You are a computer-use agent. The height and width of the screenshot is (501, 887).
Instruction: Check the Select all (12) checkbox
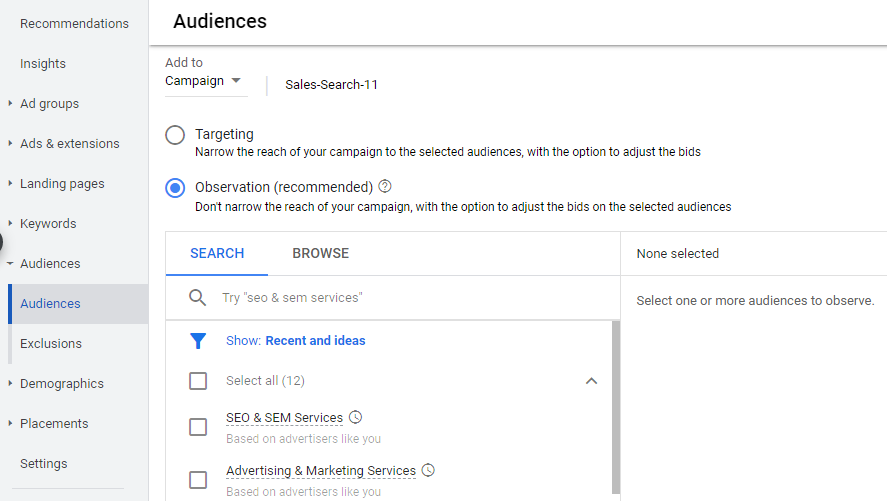click(198, 381)
